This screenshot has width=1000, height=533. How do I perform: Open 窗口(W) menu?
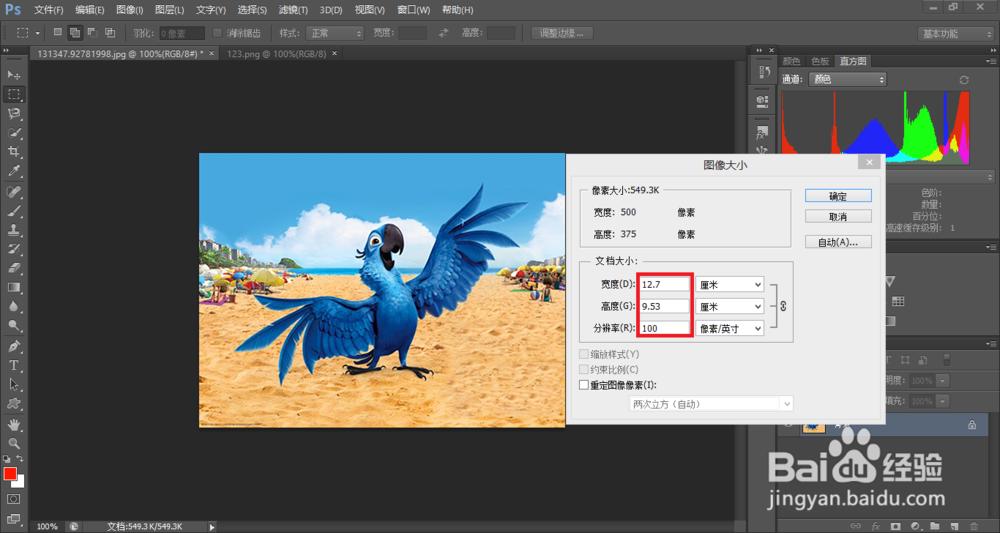click(413, 10)
